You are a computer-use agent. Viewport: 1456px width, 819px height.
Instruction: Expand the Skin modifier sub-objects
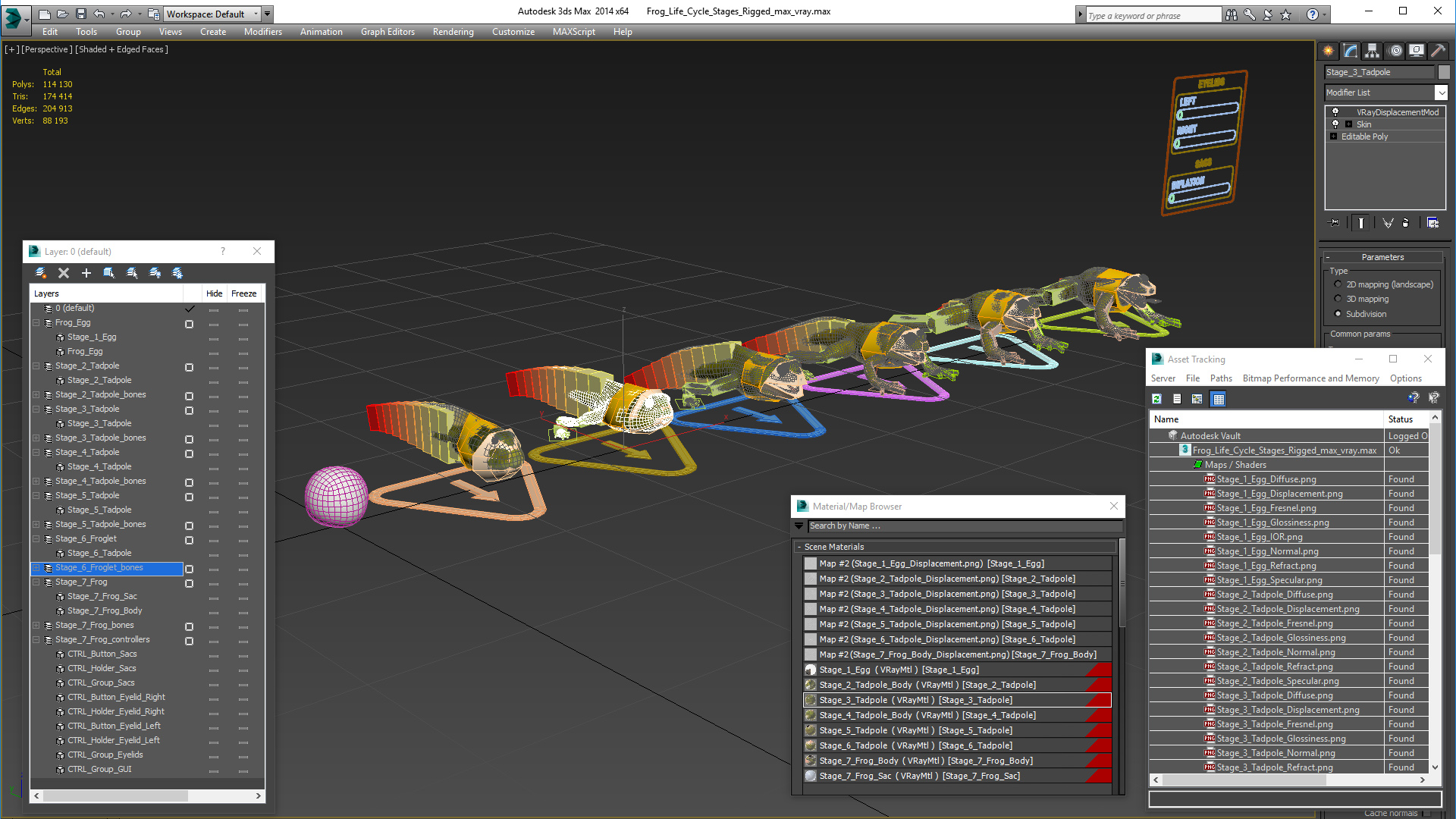coord(1348,124)
